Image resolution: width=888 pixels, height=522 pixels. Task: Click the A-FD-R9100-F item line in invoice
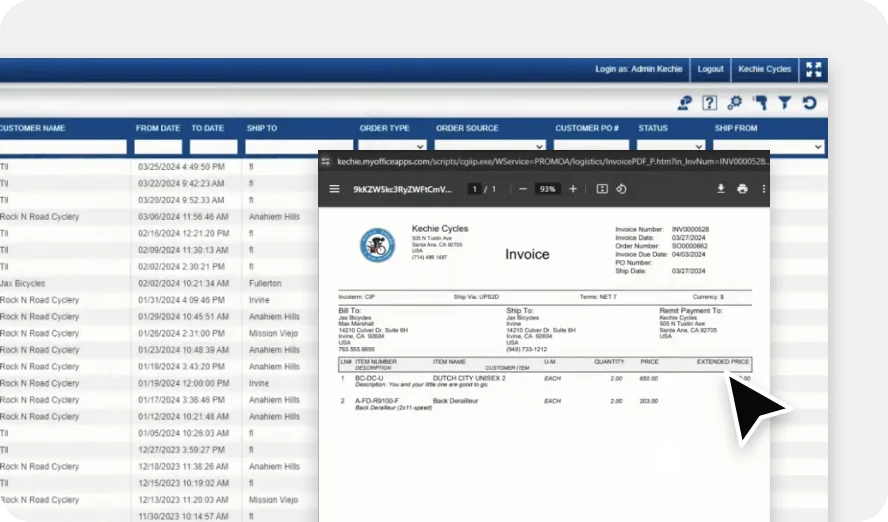[545, 404]
